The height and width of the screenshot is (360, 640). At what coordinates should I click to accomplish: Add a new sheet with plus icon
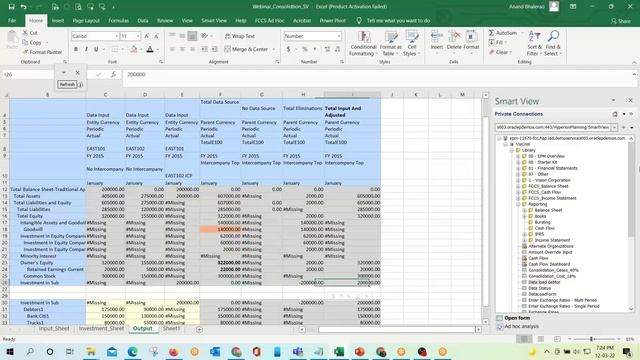pos(199,329)
